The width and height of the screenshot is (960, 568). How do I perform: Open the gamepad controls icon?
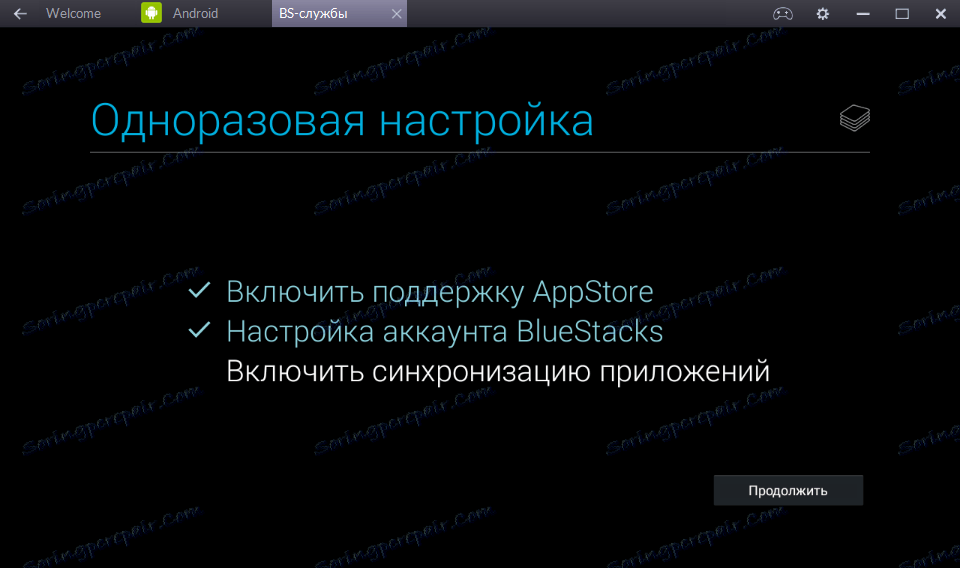tap(782, 13)
